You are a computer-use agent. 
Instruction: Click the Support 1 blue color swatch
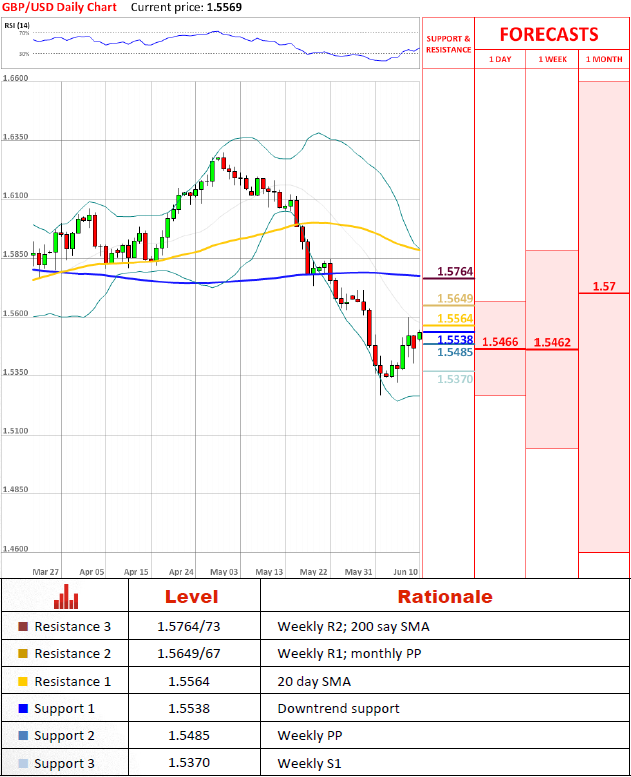[x=23, y=709]
